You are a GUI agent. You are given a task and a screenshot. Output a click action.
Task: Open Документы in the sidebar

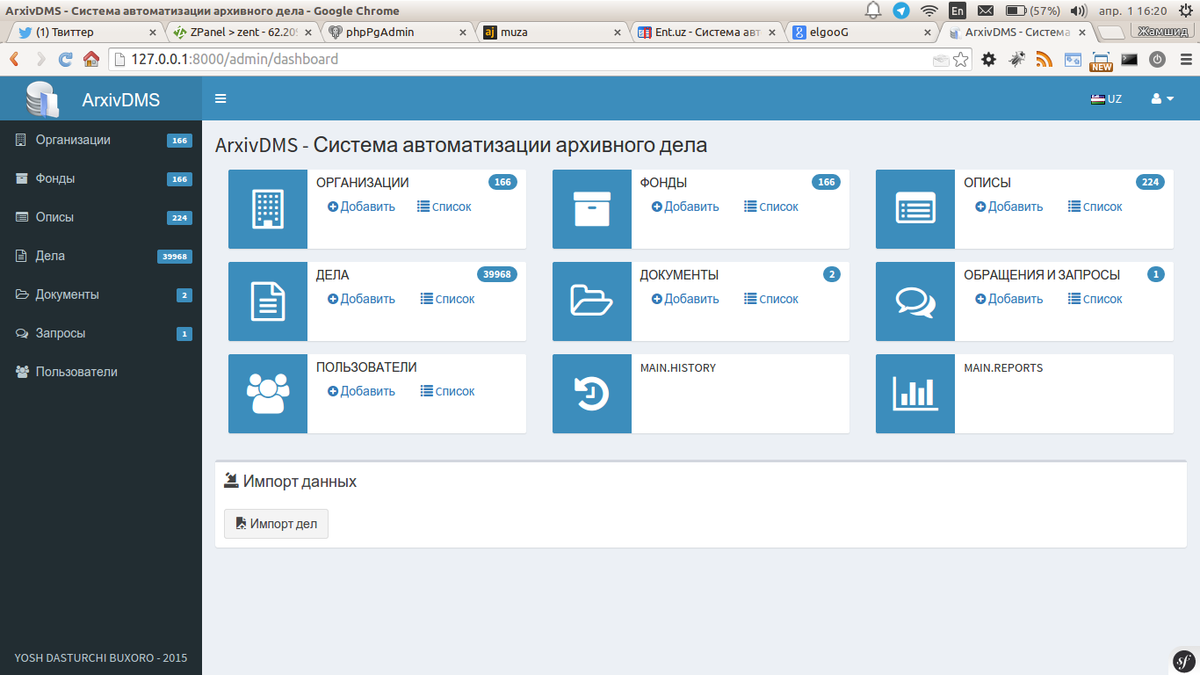100,295
